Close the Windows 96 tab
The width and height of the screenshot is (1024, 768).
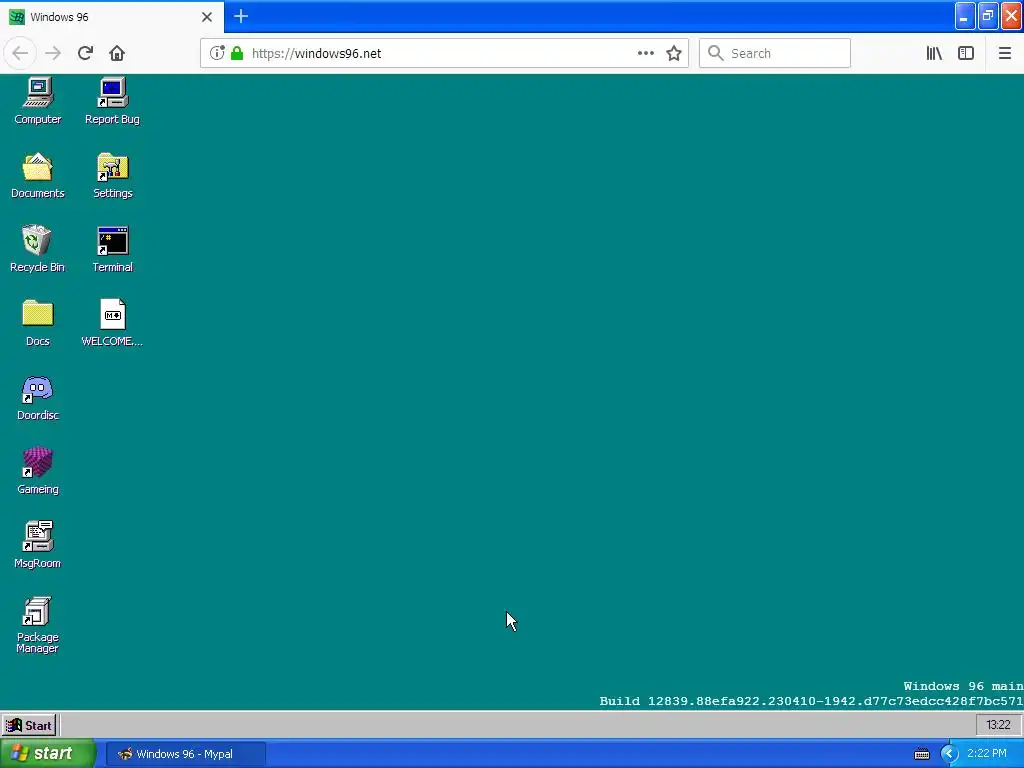[x=207, y=17]
